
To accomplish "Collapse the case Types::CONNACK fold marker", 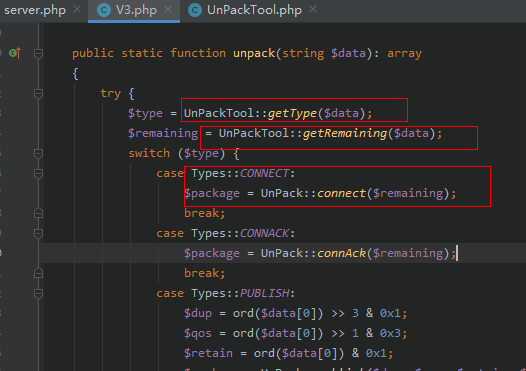I will click(38, 233).
